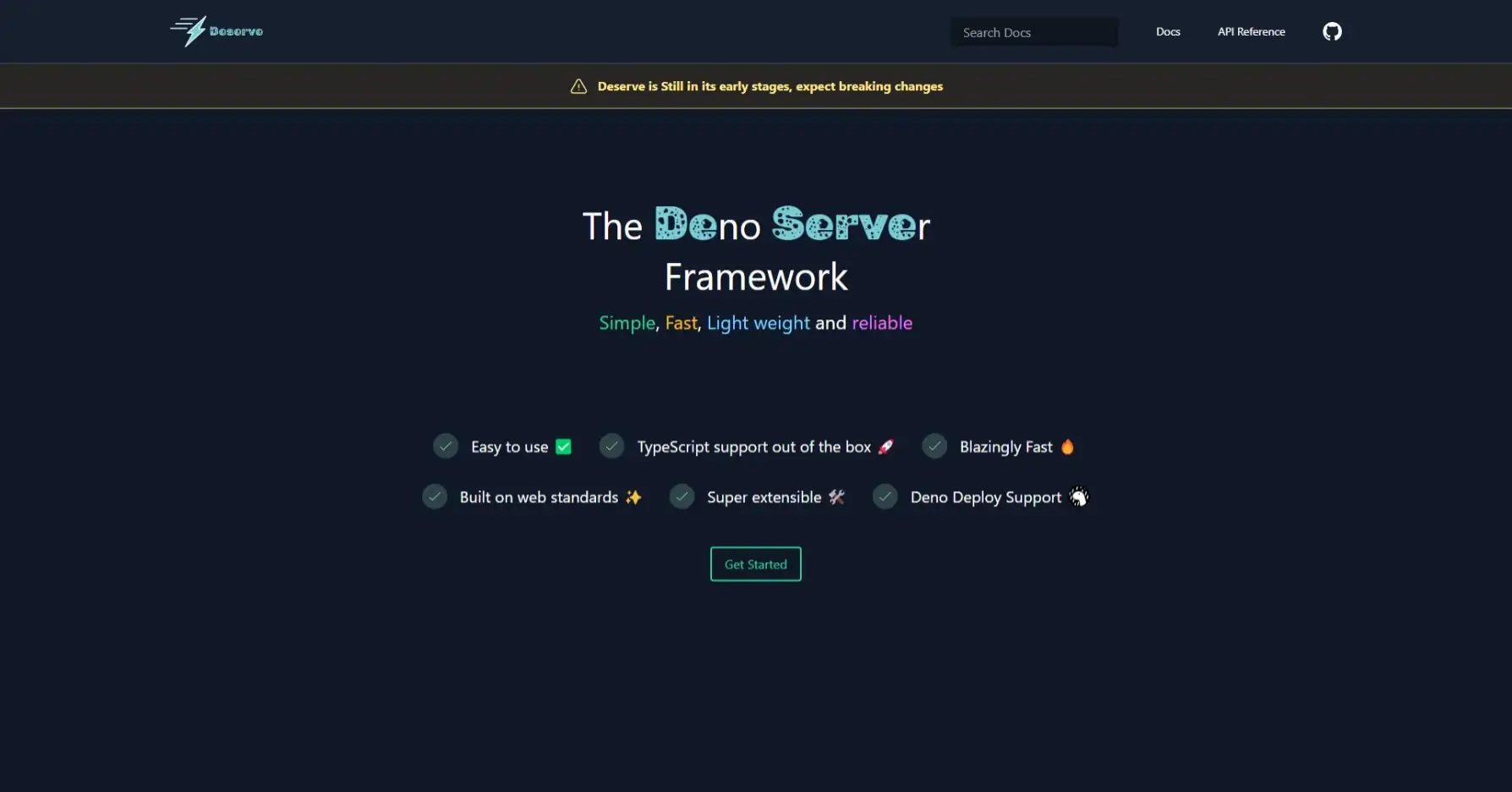Click the 'Framework' heading text
1512x792 pixels.
(756, 276)
